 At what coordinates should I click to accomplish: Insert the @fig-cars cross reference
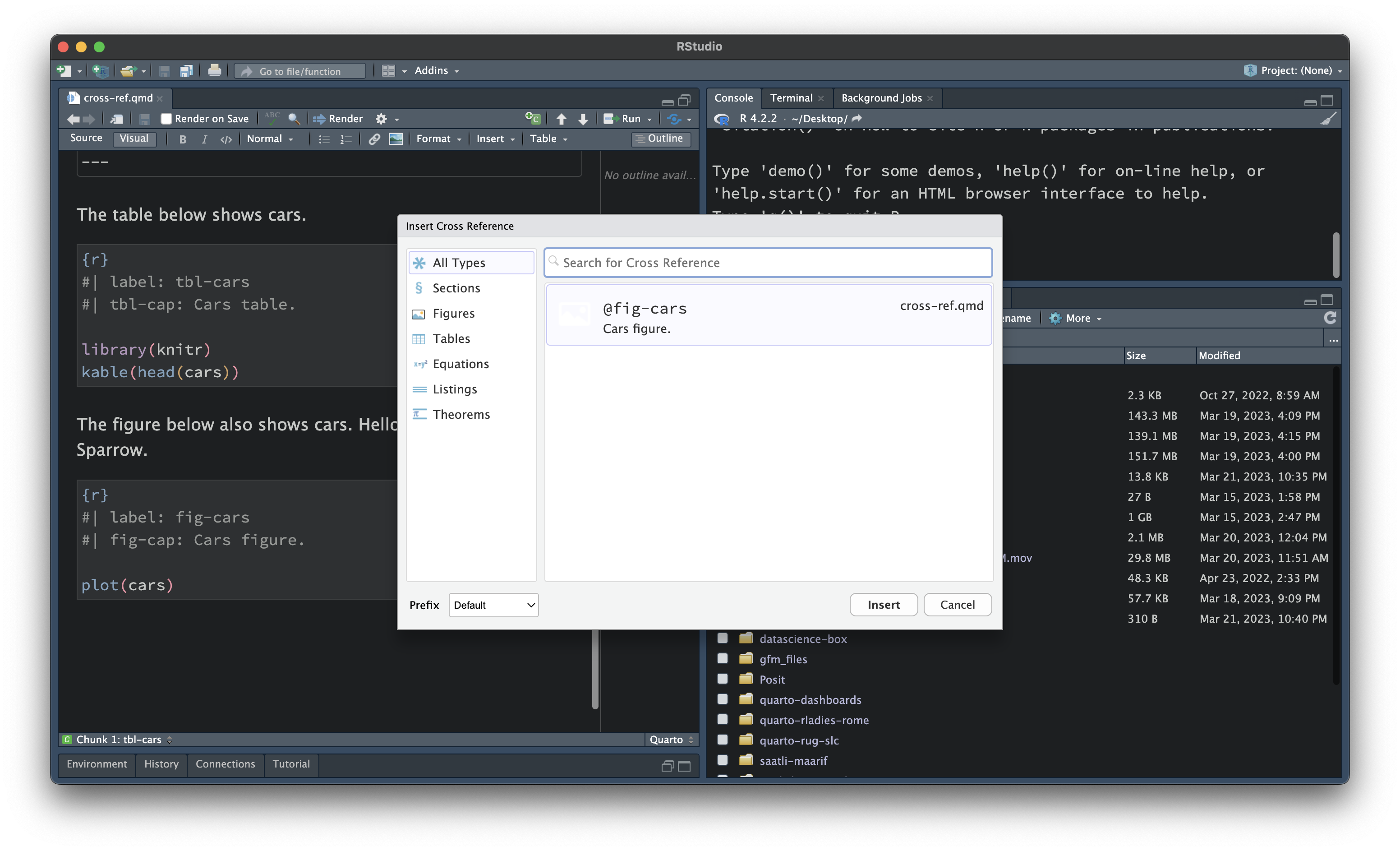click(883, 604)
